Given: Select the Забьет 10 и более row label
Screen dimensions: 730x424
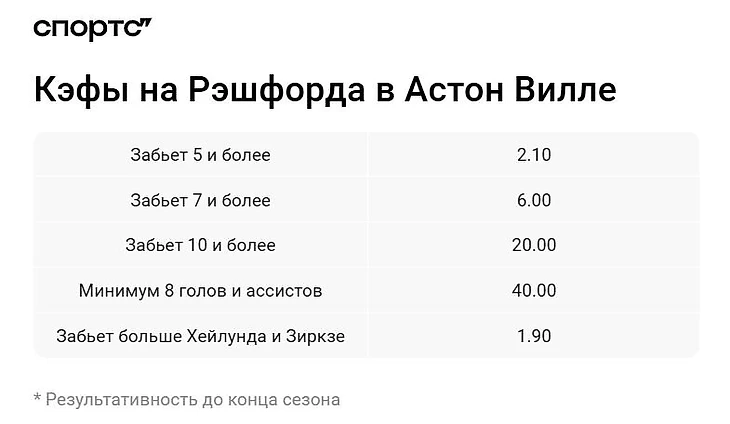Looking at the screenshot, I should click(200, 245).
